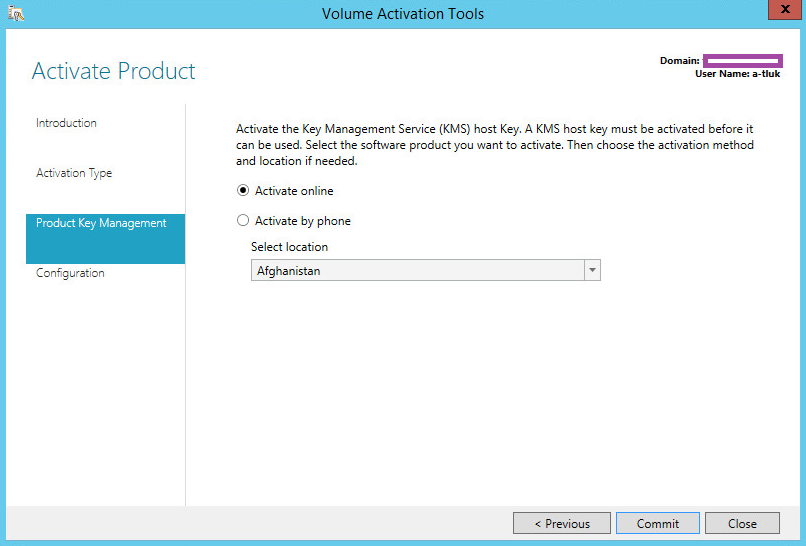806x546 pixels.
Task: Click the Commit button
Action: pyautogui.click(x=657, y=523)
